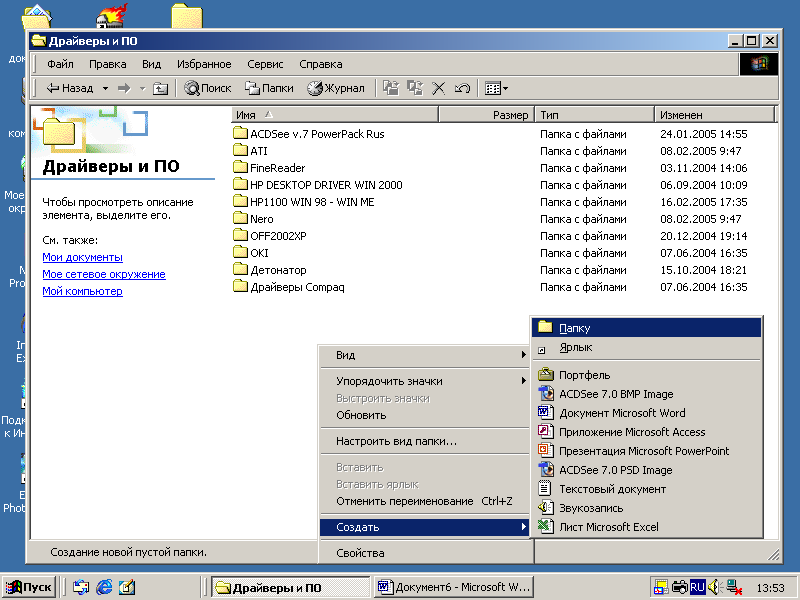The width and height of the screenshot is (800, 600).
Task: Select the OFF2002XP folder
Action: coord(270,236)
